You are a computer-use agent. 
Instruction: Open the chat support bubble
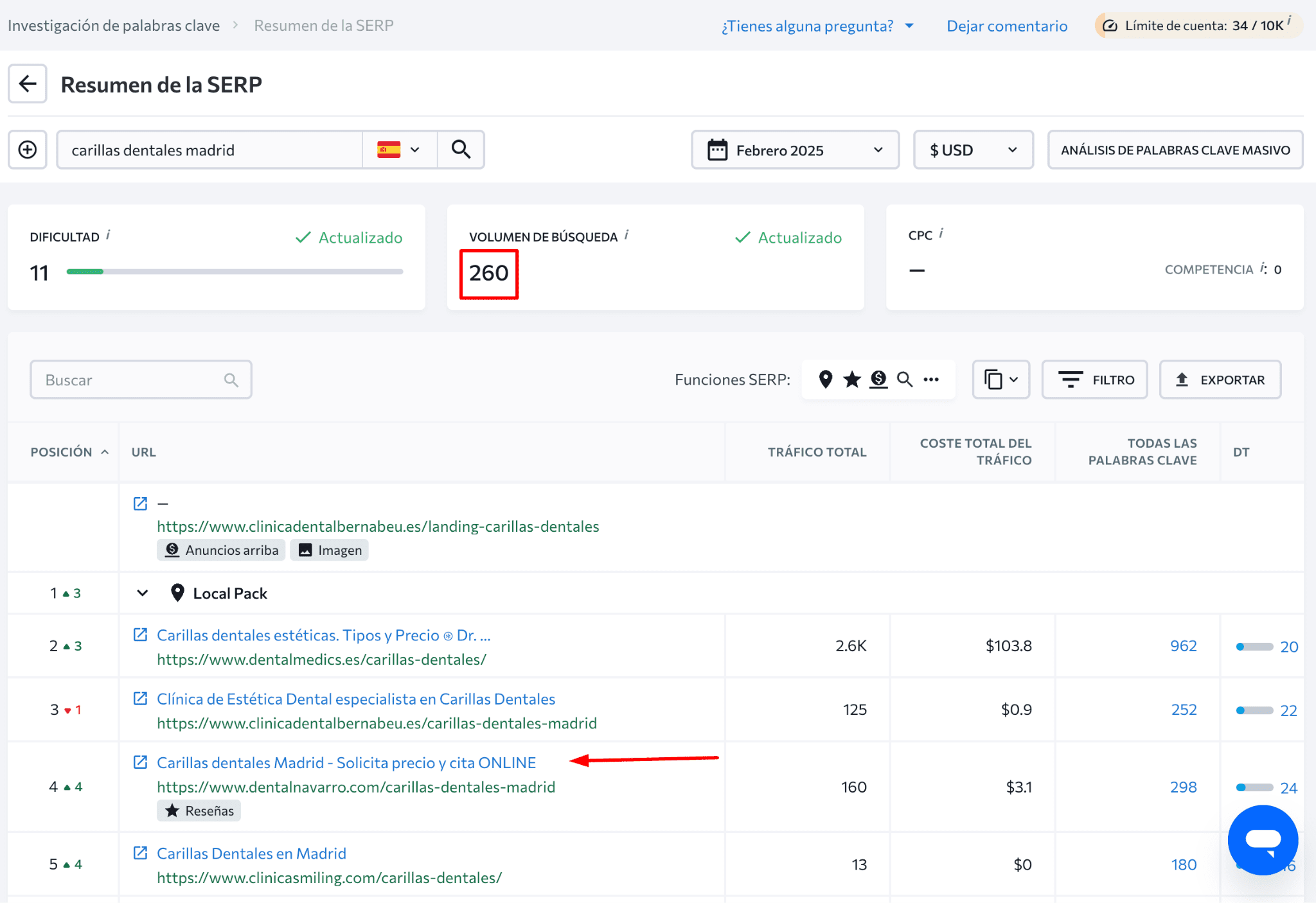pos(1263,840)
